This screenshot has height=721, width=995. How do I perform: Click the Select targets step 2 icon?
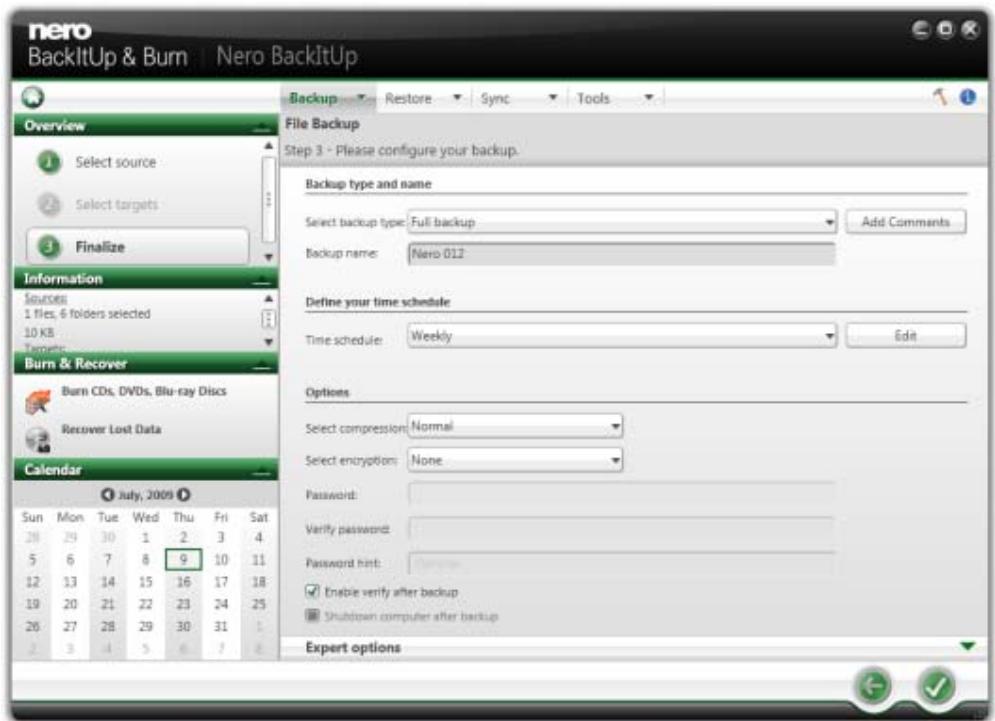tap(49, 204)
